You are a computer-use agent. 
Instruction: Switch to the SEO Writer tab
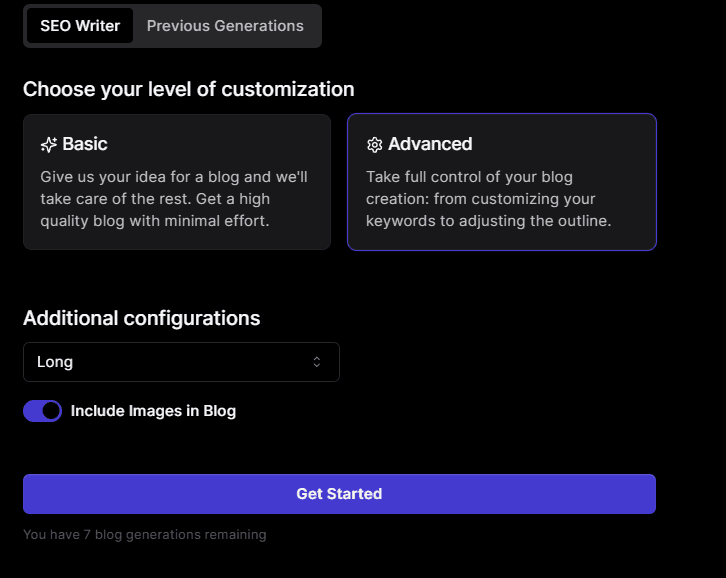[80, 26]
